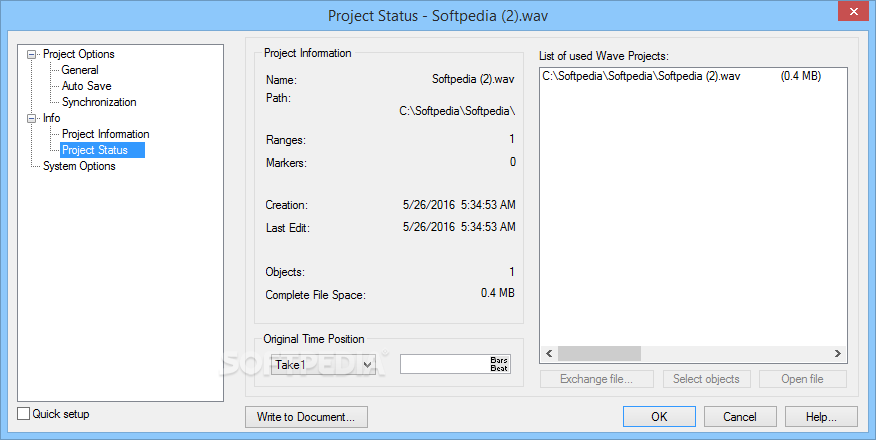The height and width of the screenshot is (440, 876).
Task: Click the Bars/Beat unit indicator
Action: pos(499,364)
